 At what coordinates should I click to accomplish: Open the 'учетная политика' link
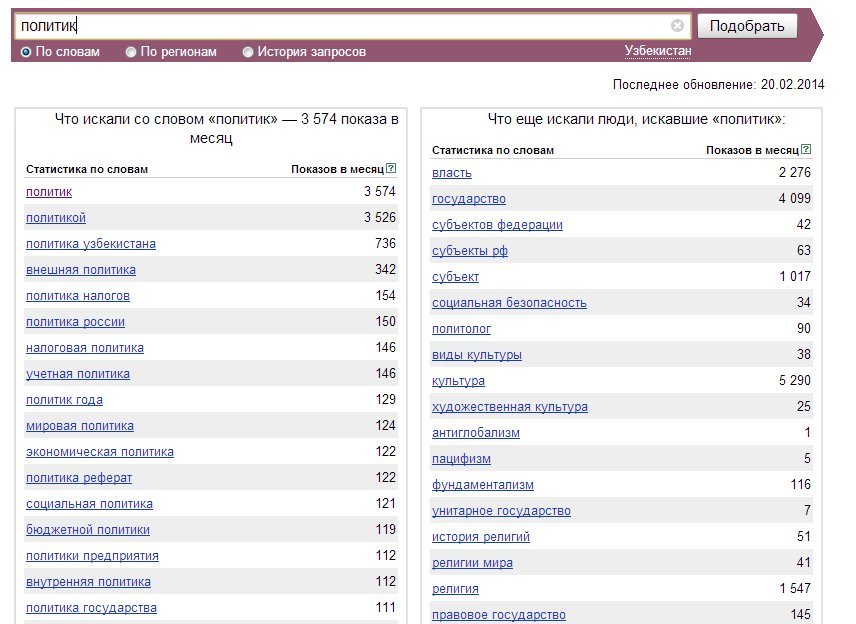pyautogui.click(x=78, y=374)
